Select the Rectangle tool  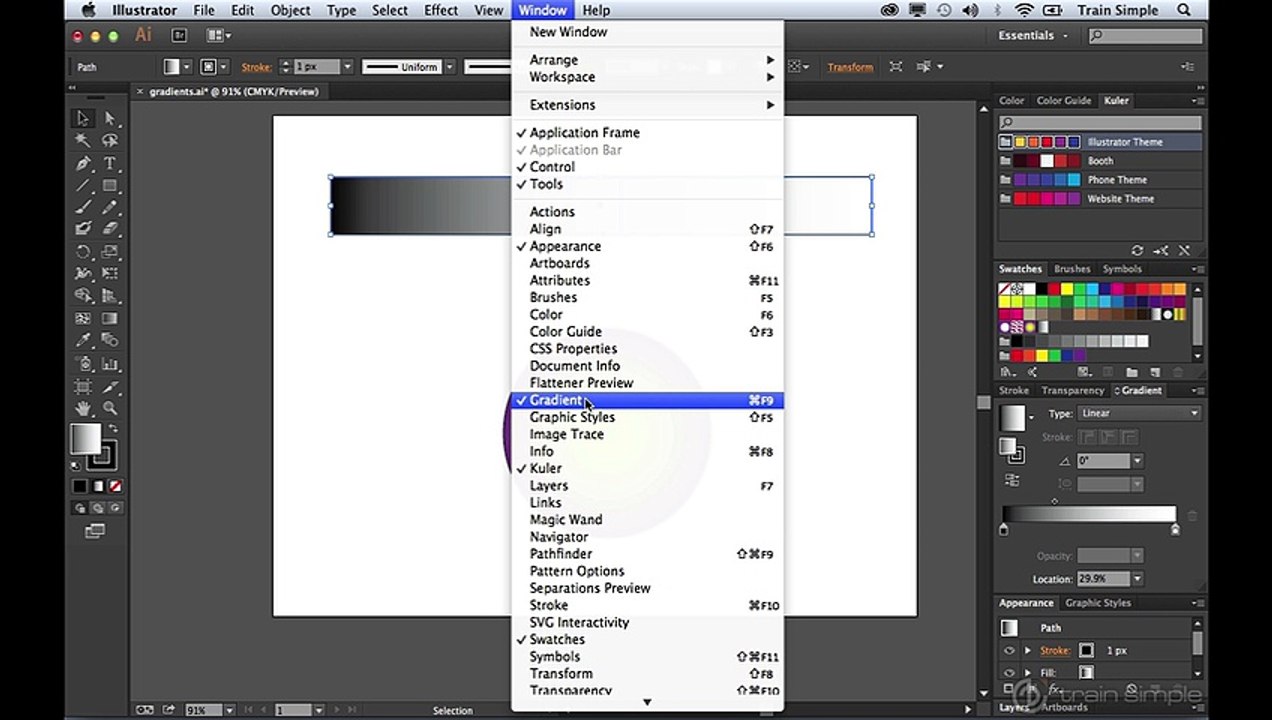(109, 186)
